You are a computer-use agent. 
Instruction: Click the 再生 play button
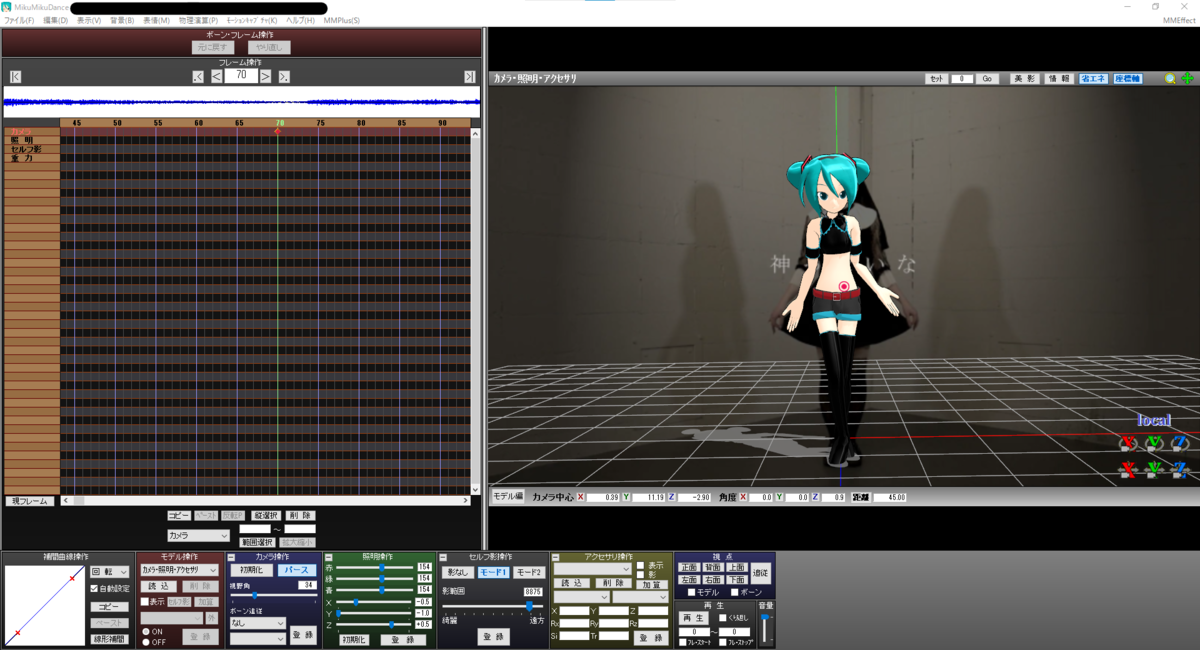[694, 618]
